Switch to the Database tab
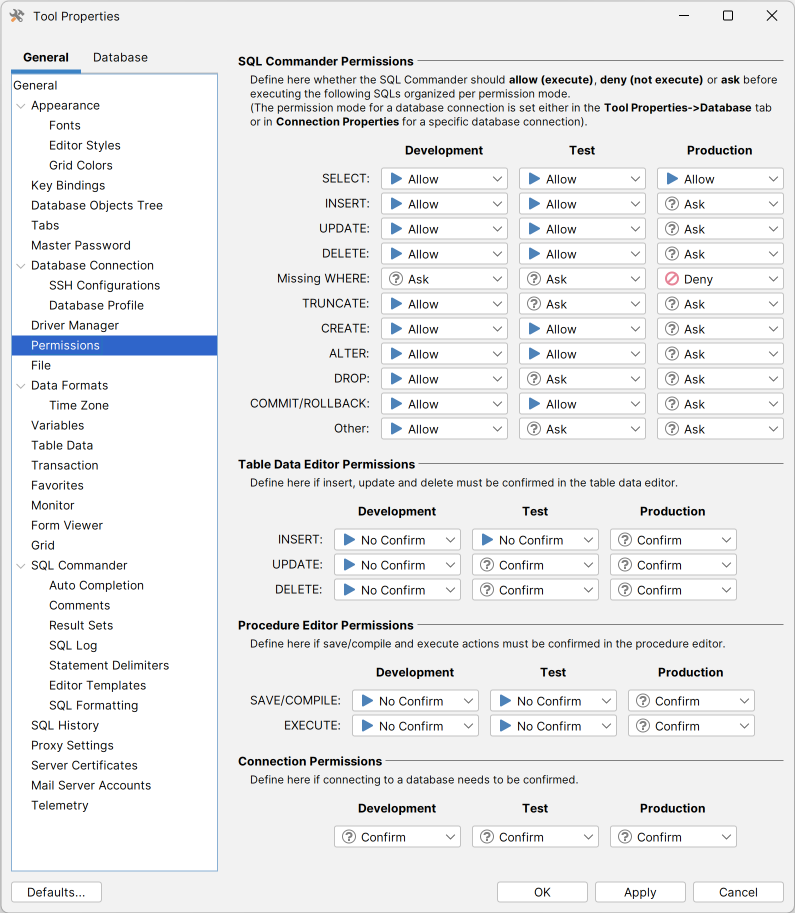The height and width of the screenshot is (913, 795). [x=120, y=58]
